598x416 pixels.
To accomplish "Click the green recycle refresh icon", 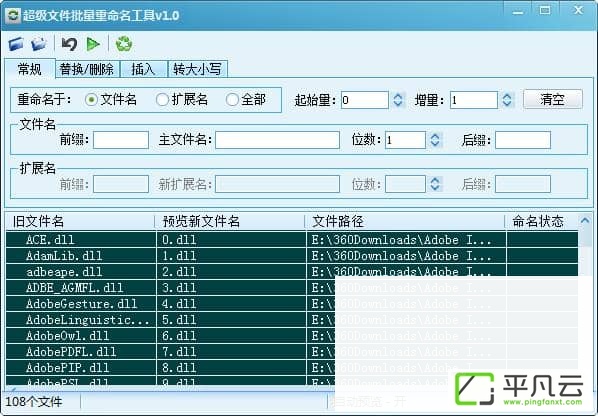I will (124, 44).
